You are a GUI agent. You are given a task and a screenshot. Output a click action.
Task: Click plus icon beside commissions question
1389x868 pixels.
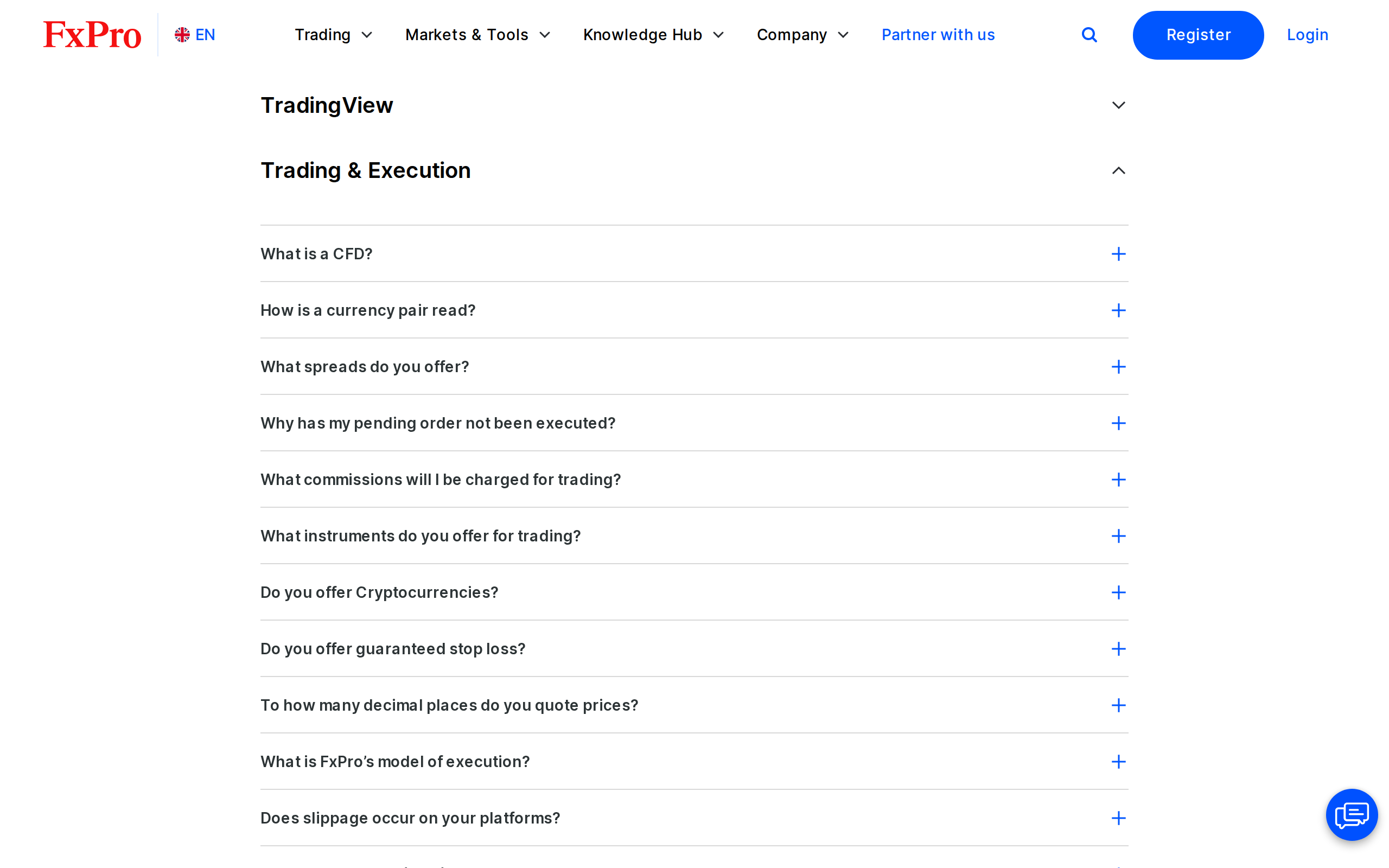pyautogui.click(x=1118, y=480)
